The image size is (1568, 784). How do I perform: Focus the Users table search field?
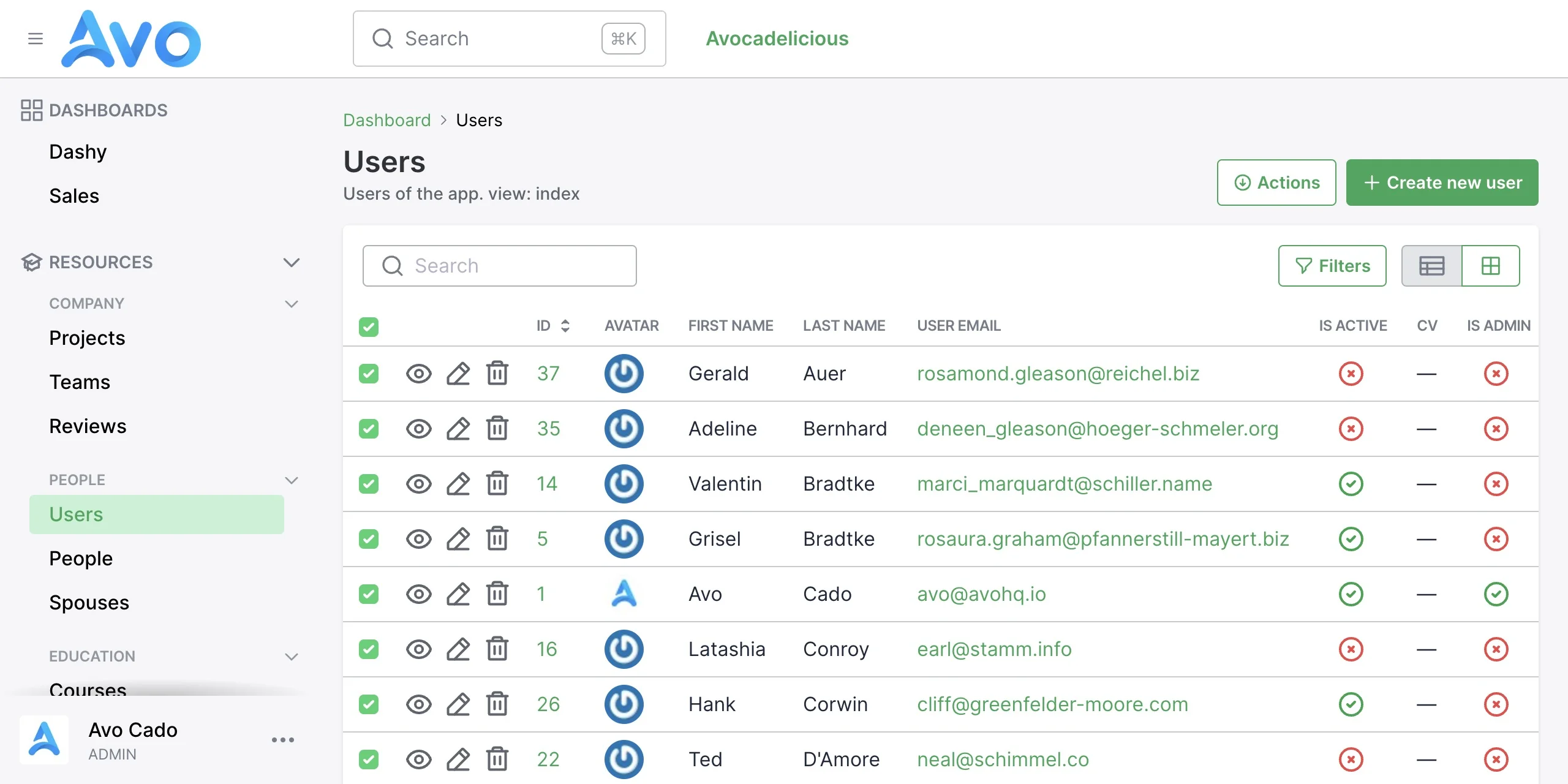pos(499,266)
